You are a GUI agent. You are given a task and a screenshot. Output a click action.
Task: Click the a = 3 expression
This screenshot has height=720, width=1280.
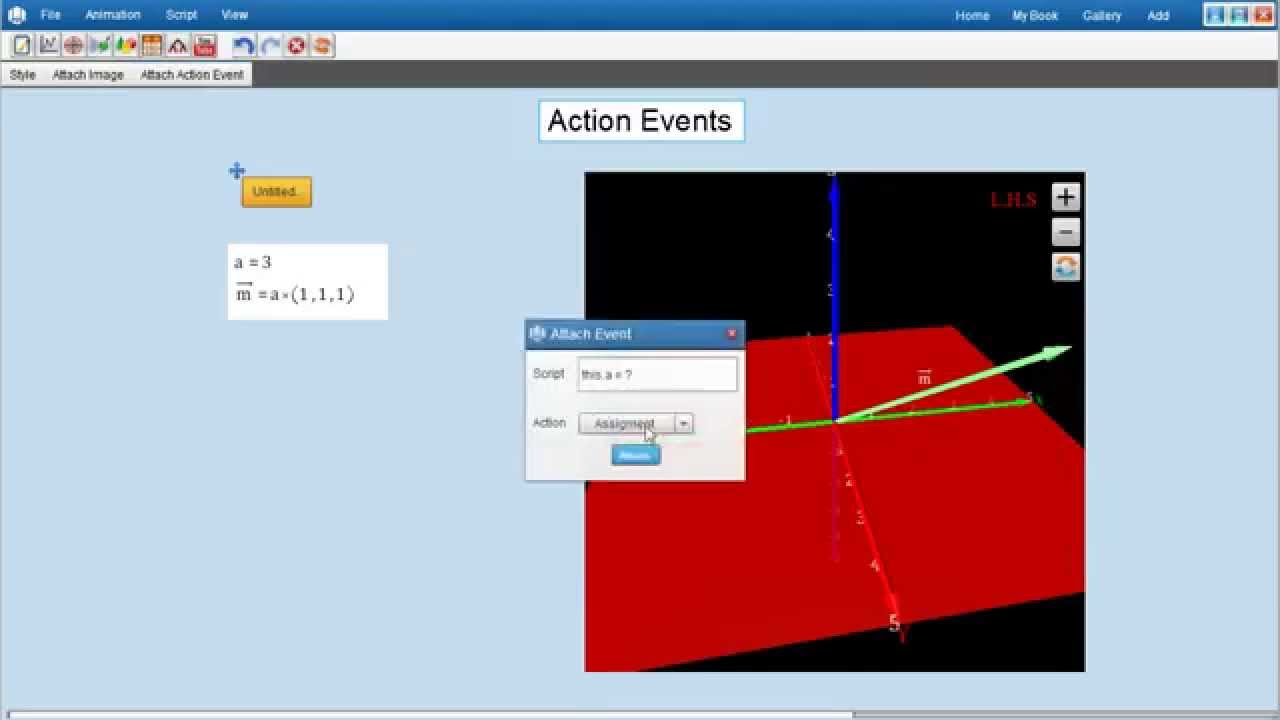253,263
